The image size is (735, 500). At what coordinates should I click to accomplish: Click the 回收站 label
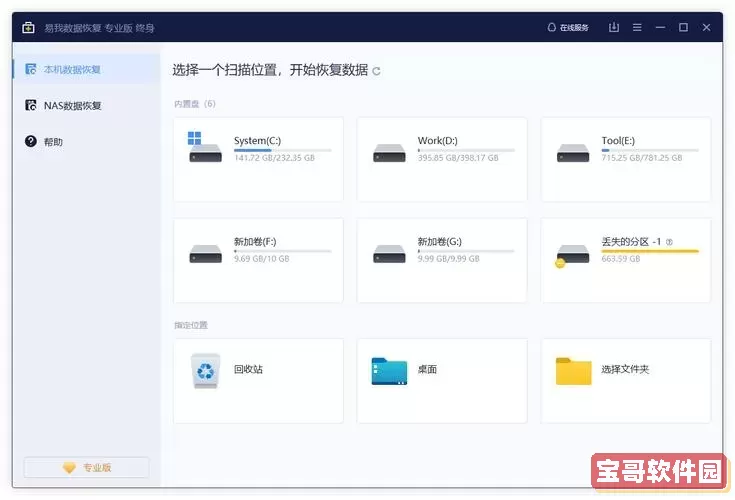248,369
